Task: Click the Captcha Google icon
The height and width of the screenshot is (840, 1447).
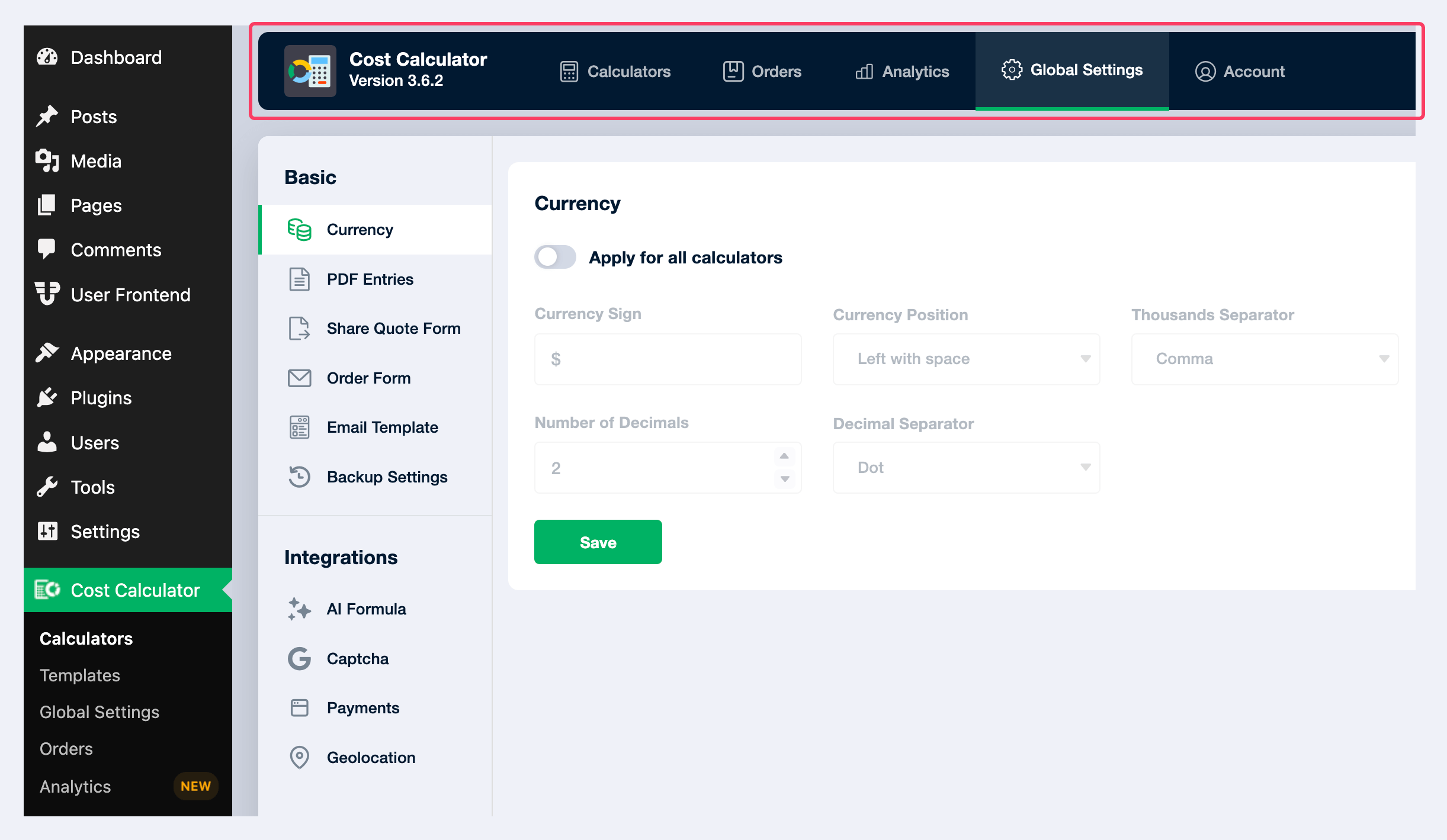Action: 299,659
